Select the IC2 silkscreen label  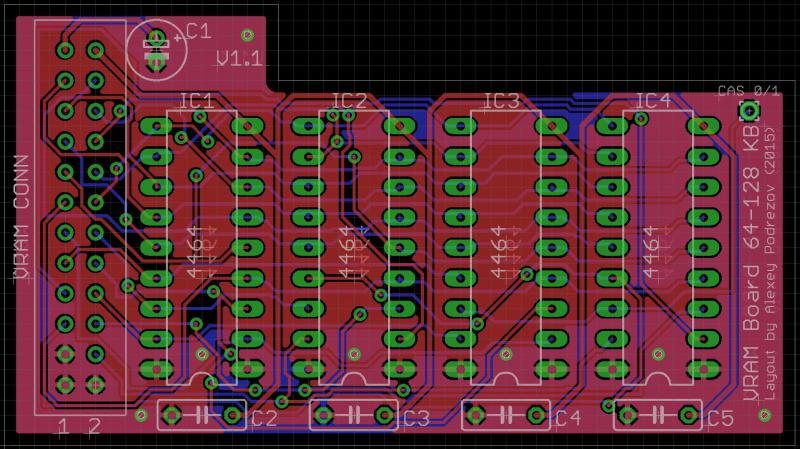[349, 101]
